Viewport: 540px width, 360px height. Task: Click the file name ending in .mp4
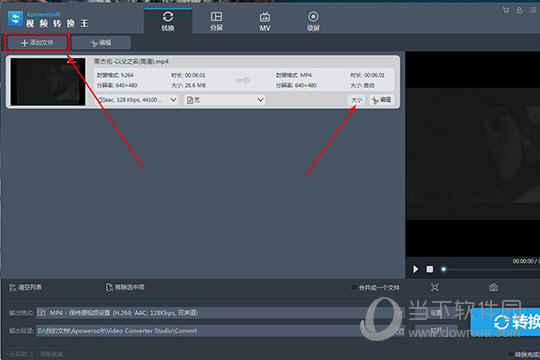(131, 61)
